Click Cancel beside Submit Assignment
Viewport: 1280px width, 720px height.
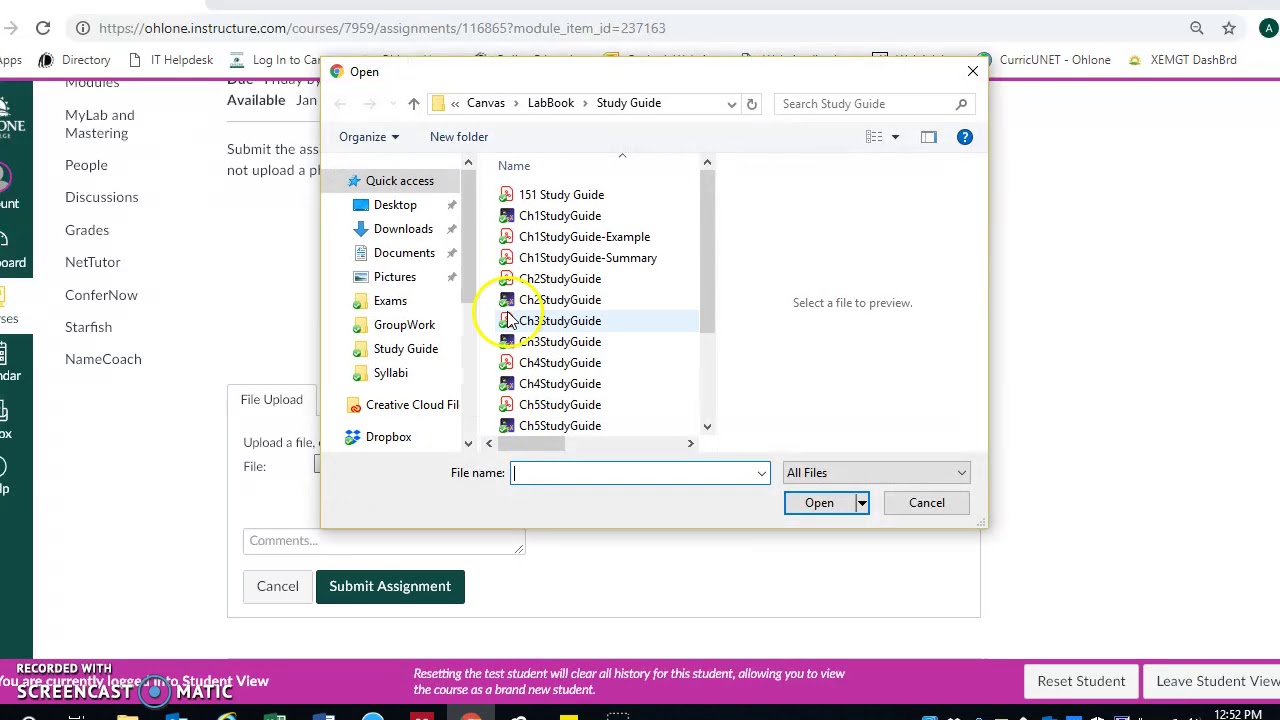coord(277,586)
